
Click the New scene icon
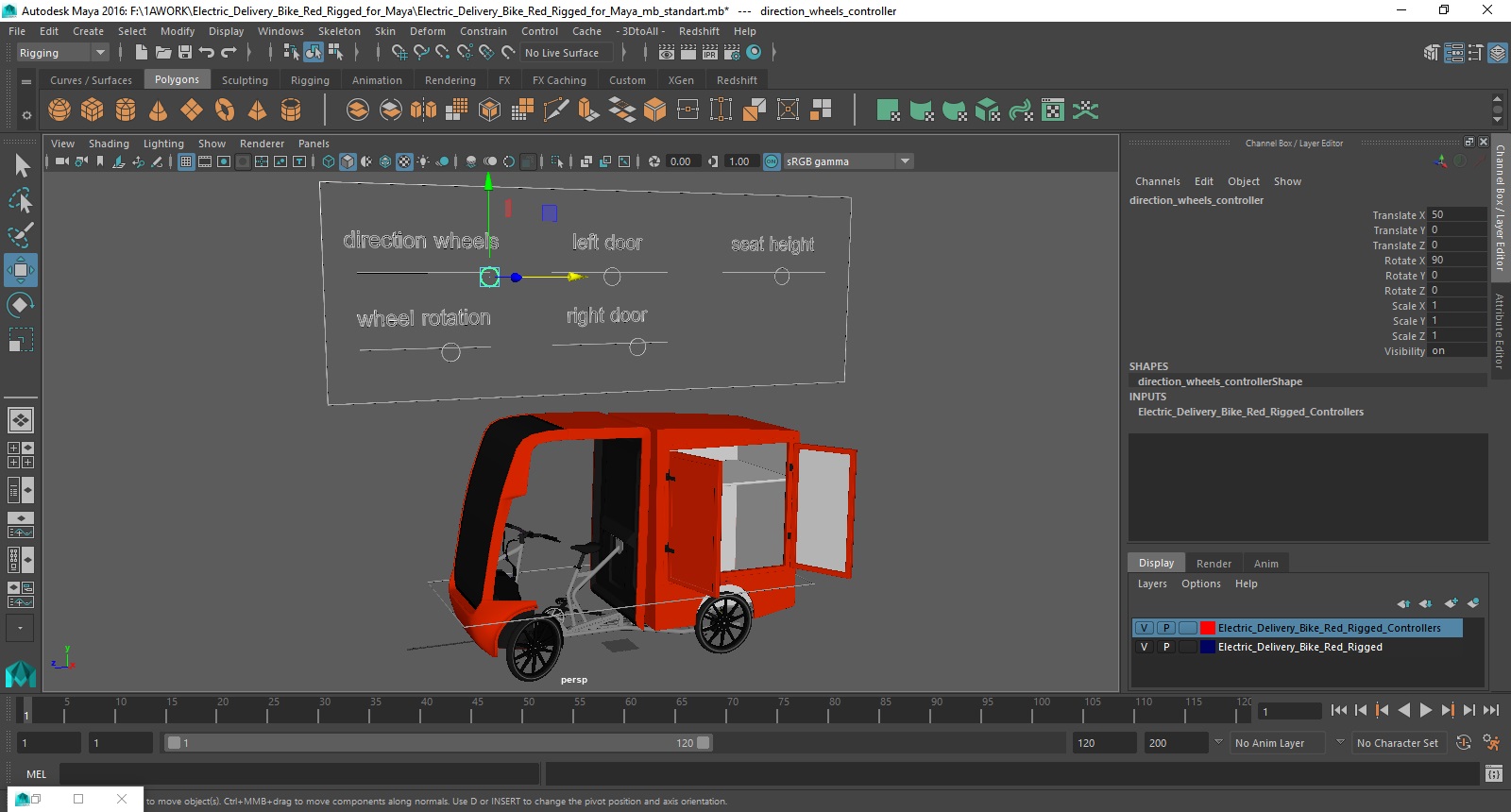click(x=142, y=53)
